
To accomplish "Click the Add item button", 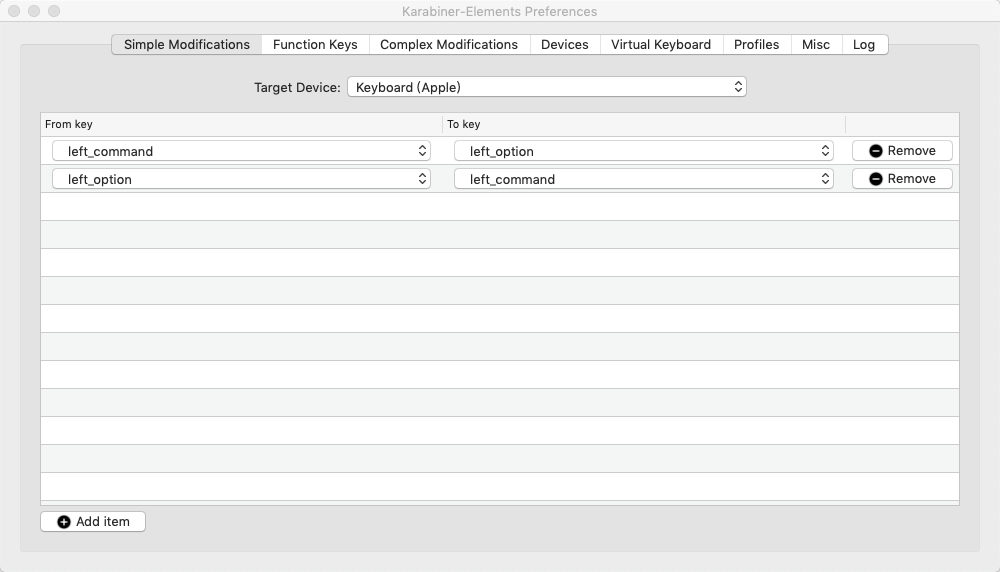I will [93, 522].
